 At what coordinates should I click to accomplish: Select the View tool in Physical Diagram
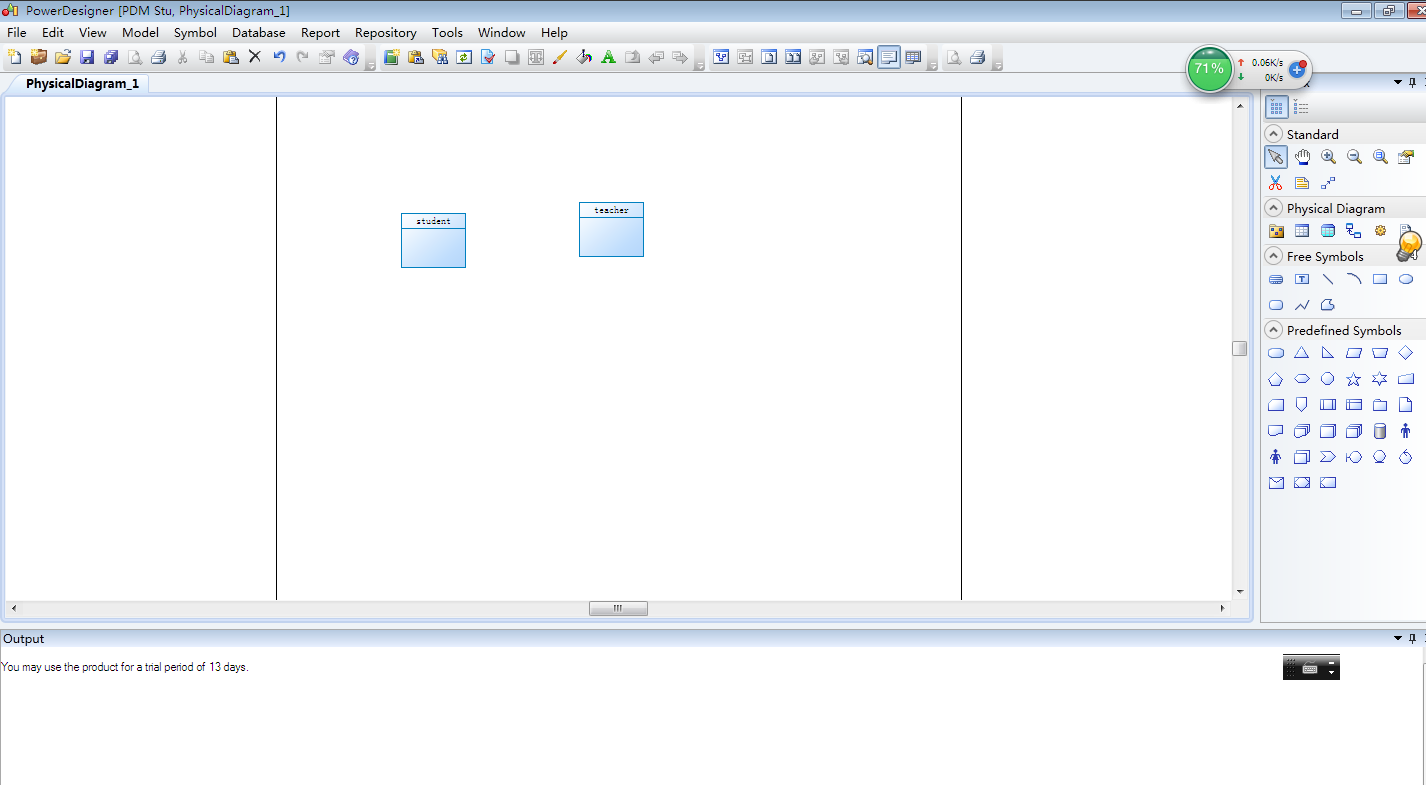pos(1328,231)
